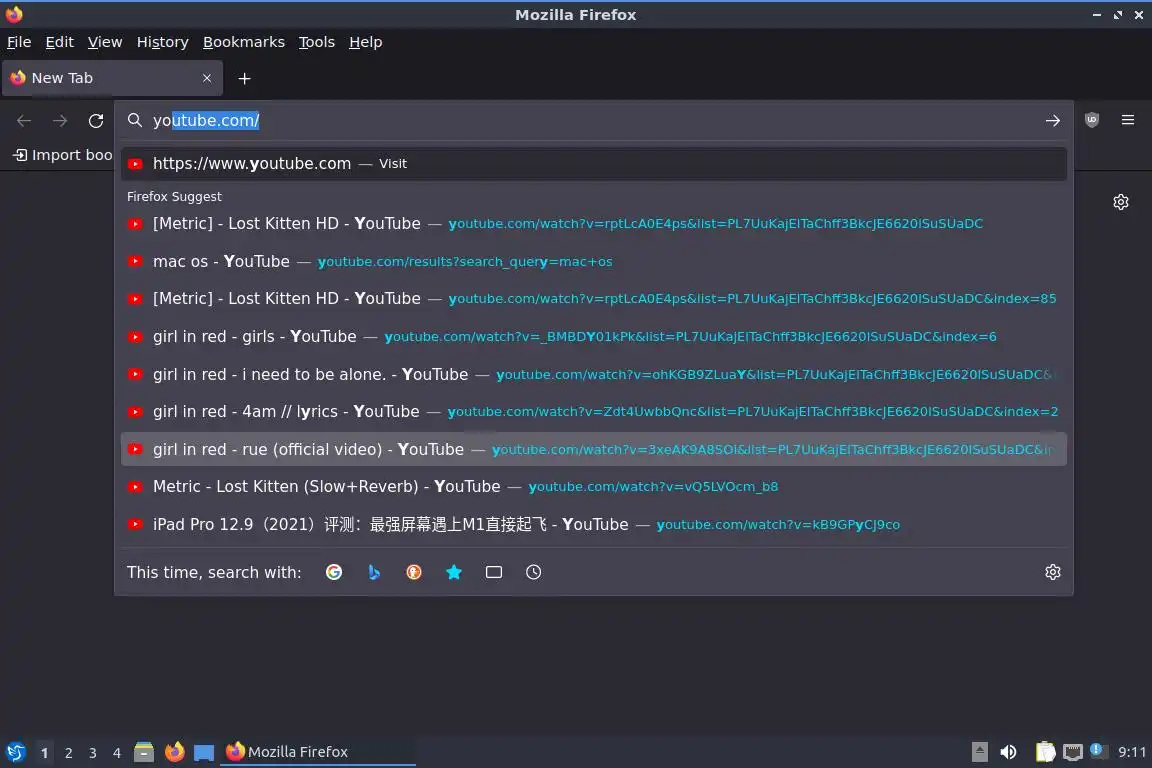Screen dimensions: 1152x768
Task: Open the Bookmarks menu
Action: (x=244, y=42)
